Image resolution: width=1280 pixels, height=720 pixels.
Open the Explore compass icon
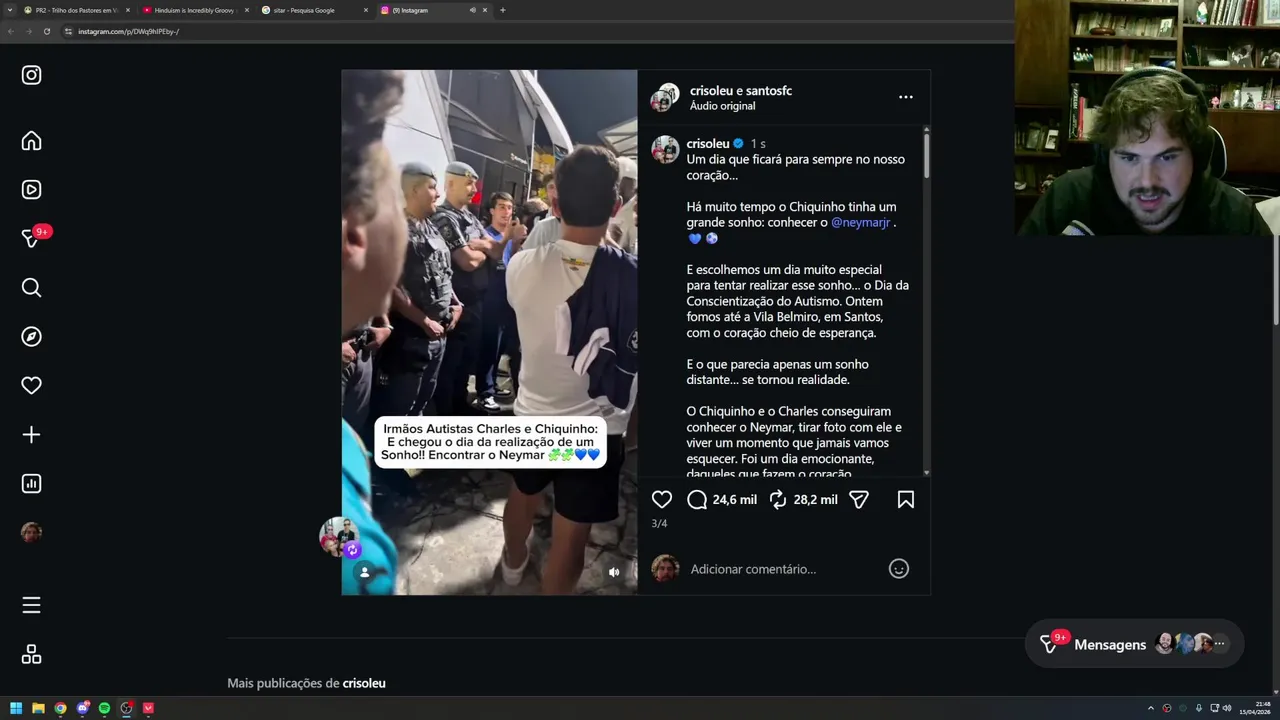[x=31, y=337]
